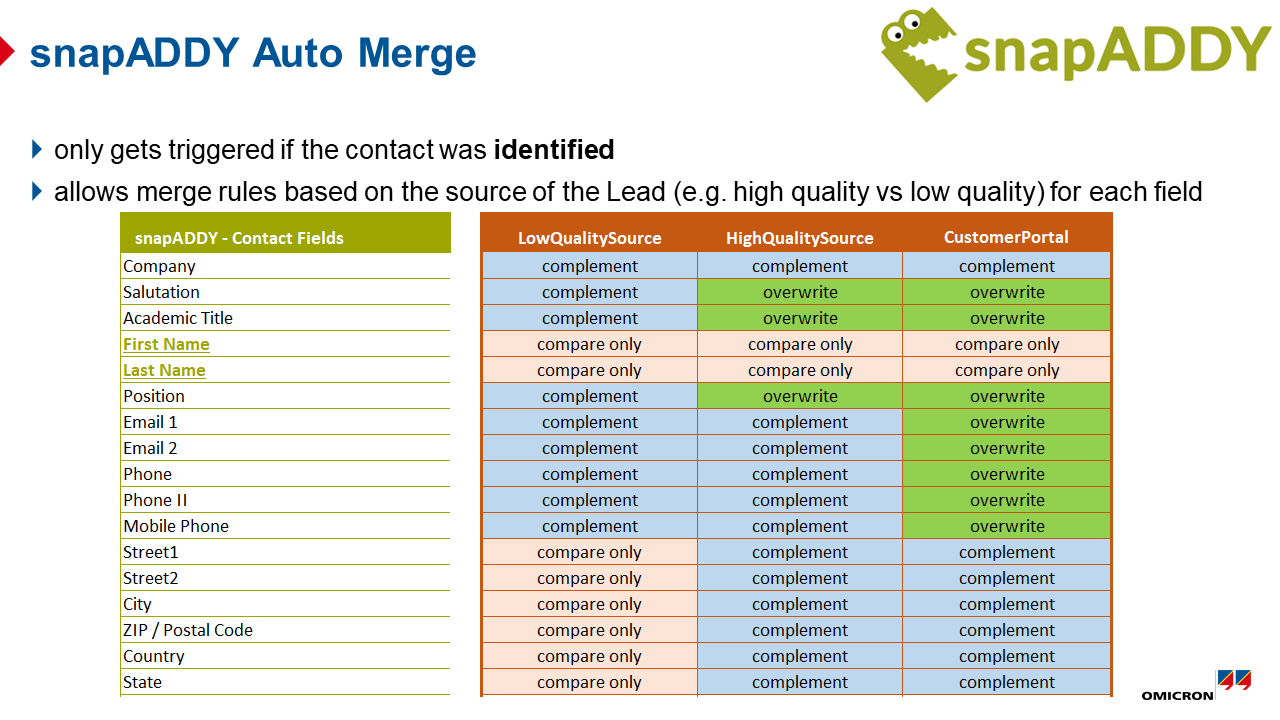1280x720 pixels.
Task: Click Position's LowQualitySource complement cell
Action: click(x=590, y=396)
